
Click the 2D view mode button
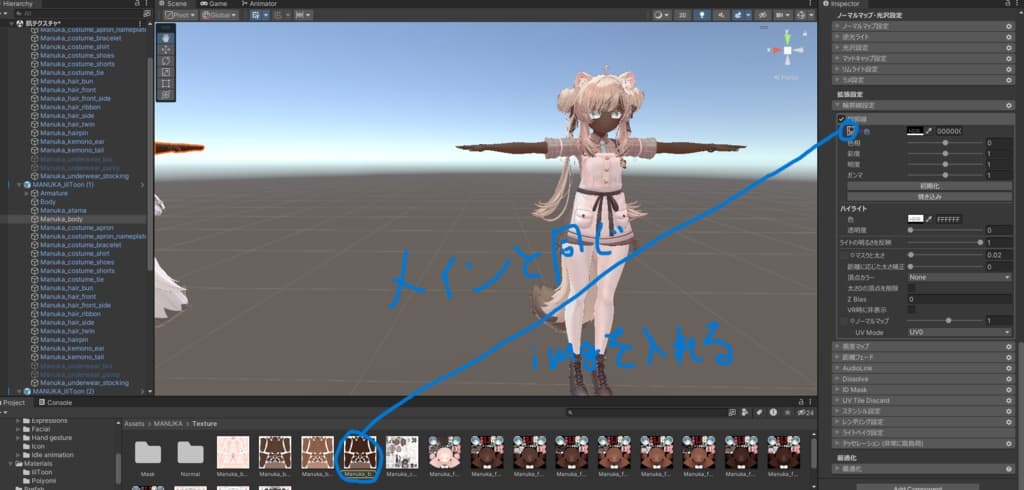click(682, 15)
